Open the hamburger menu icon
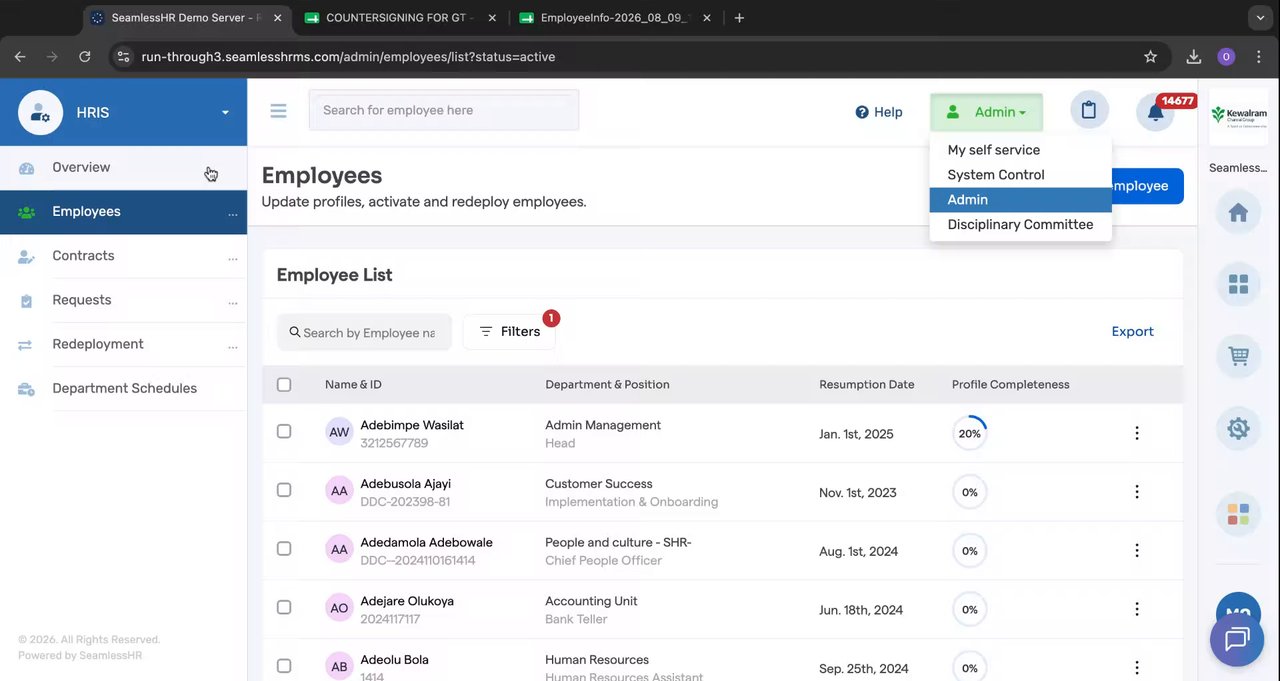This screenshot has width=1280, height=681. click(x=278, y=111)
